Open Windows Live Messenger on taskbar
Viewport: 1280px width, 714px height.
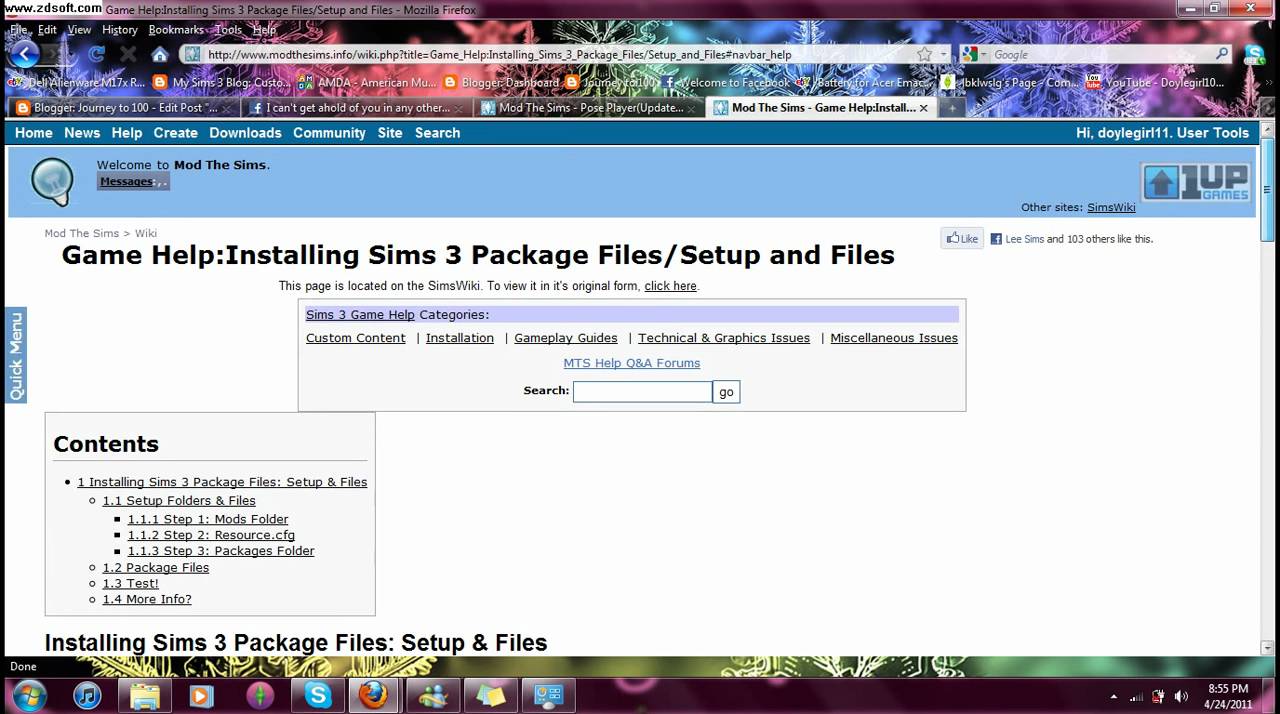pos(434,695)
